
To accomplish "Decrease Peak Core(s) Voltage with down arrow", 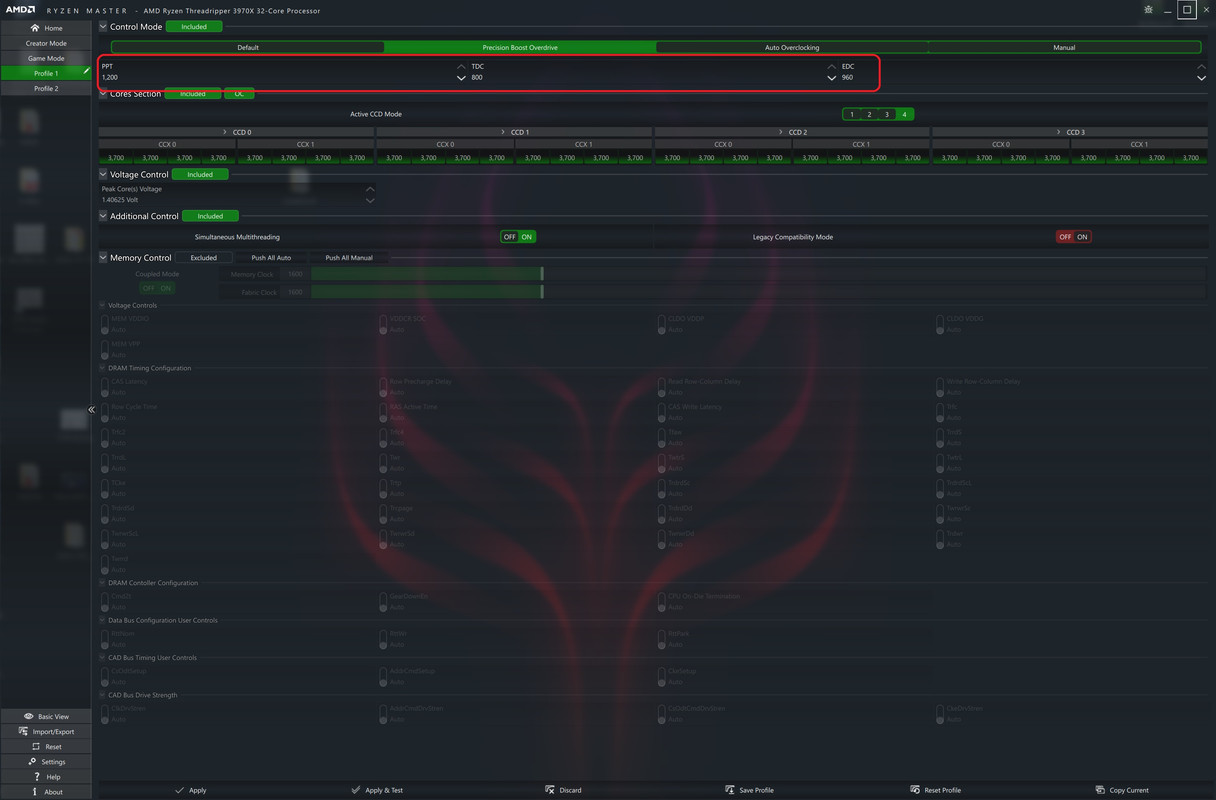I will tap(370, 200).
